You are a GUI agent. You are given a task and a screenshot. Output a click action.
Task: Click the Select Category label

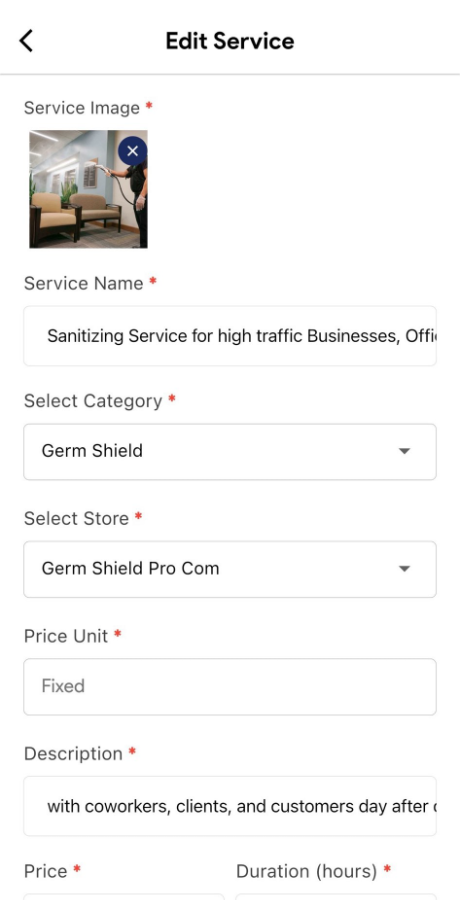(x=93, y=401)
